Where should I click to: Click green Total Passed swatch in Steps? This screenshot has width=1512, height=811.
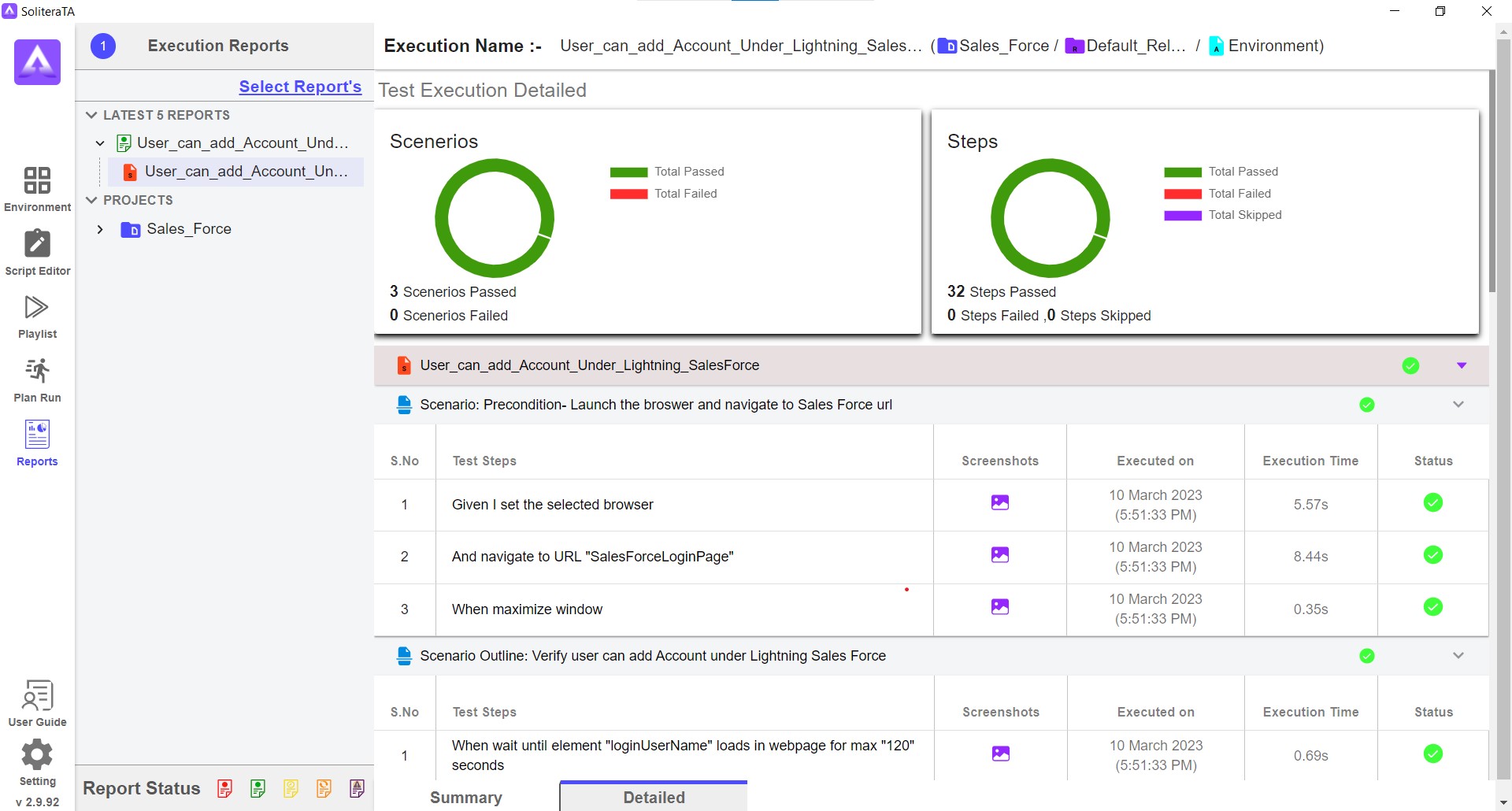click(x=1183, y=172)
